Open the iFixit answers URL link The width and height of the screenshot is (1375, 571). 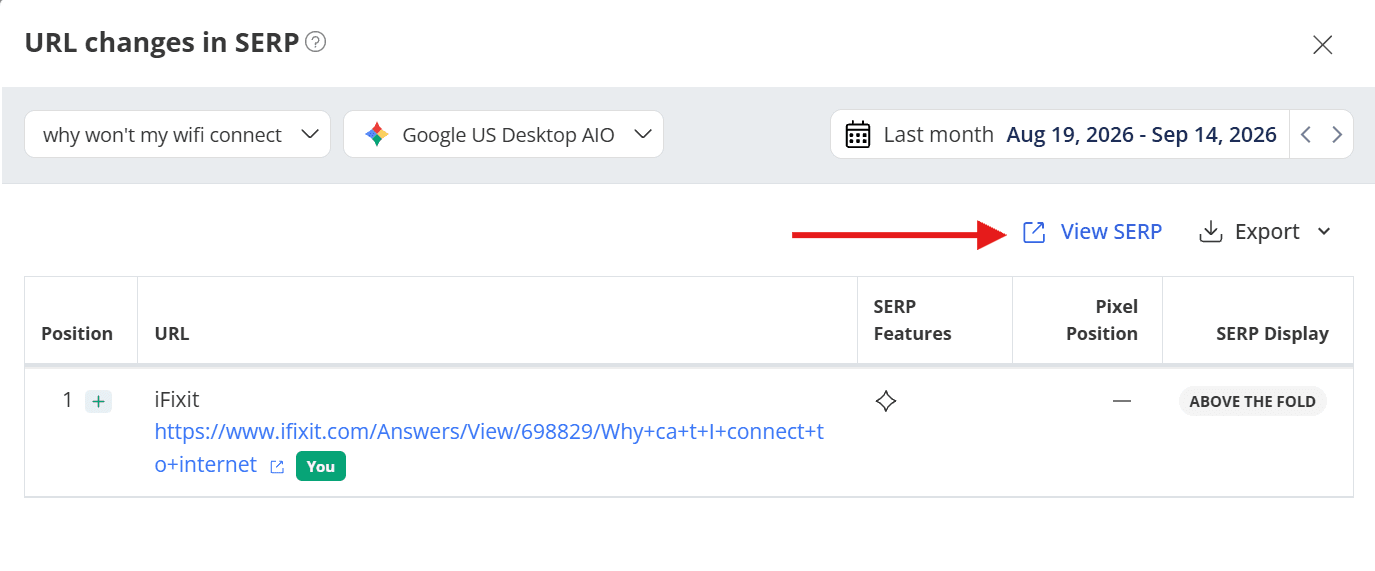coord(489,448)
